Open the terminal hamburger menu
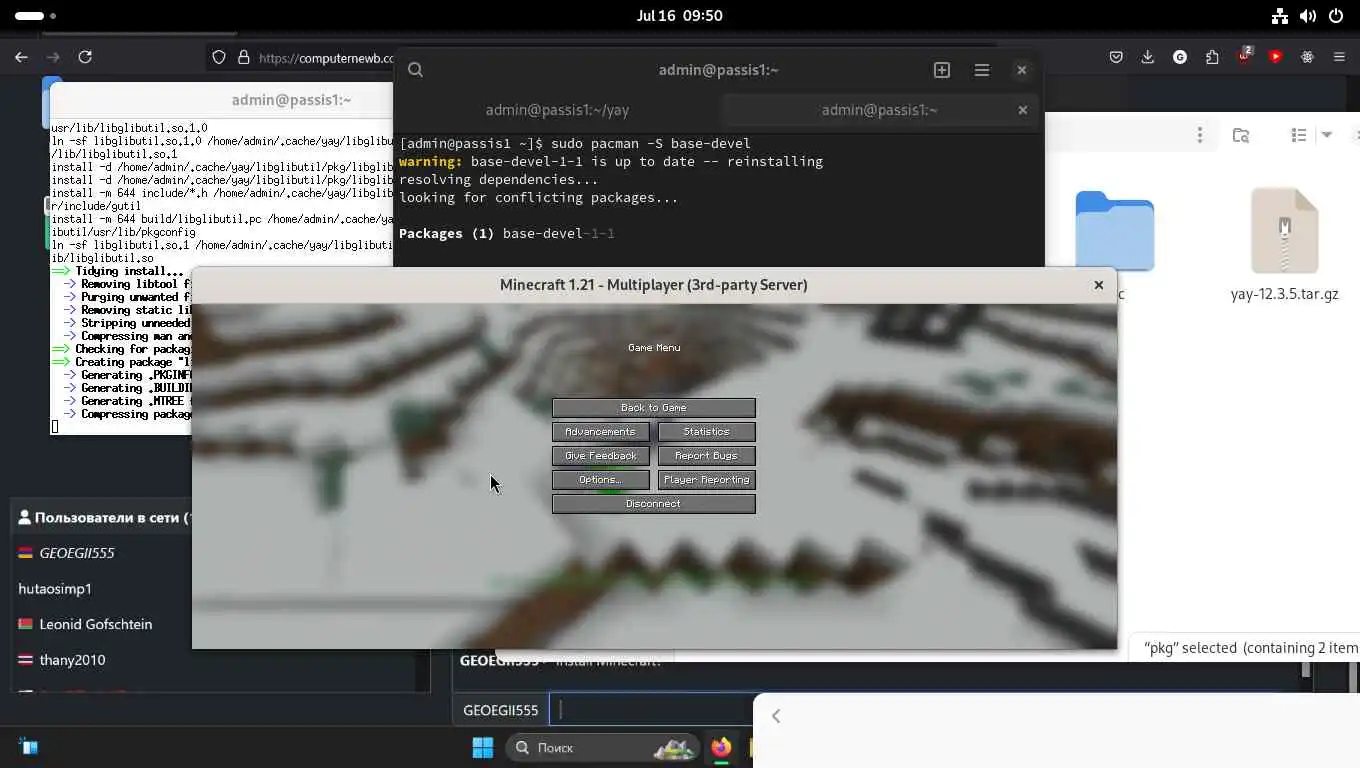This screenshot has height=768, width=1360. click(x=982, y=70)
